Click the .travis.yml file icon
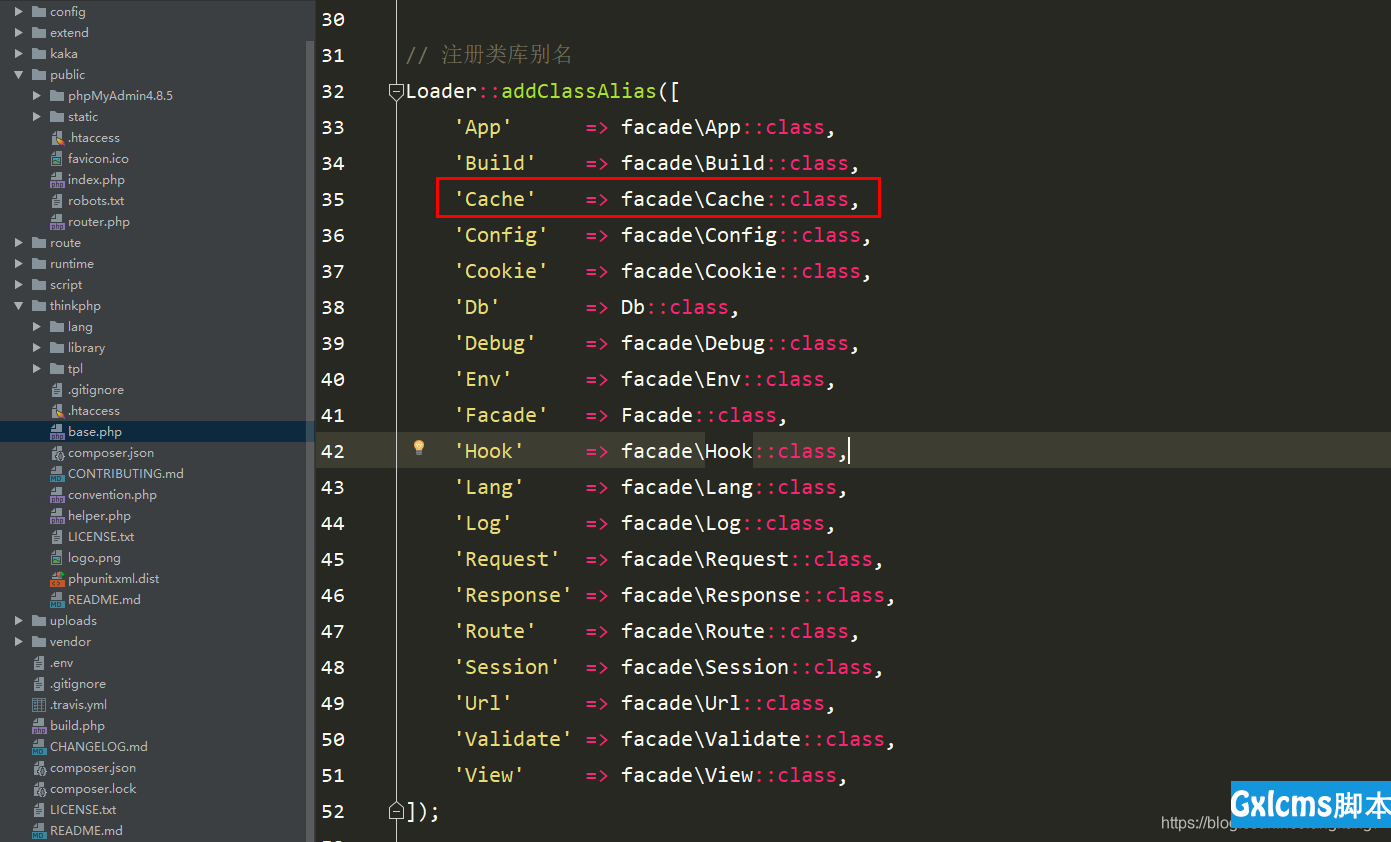 [39, 705]
